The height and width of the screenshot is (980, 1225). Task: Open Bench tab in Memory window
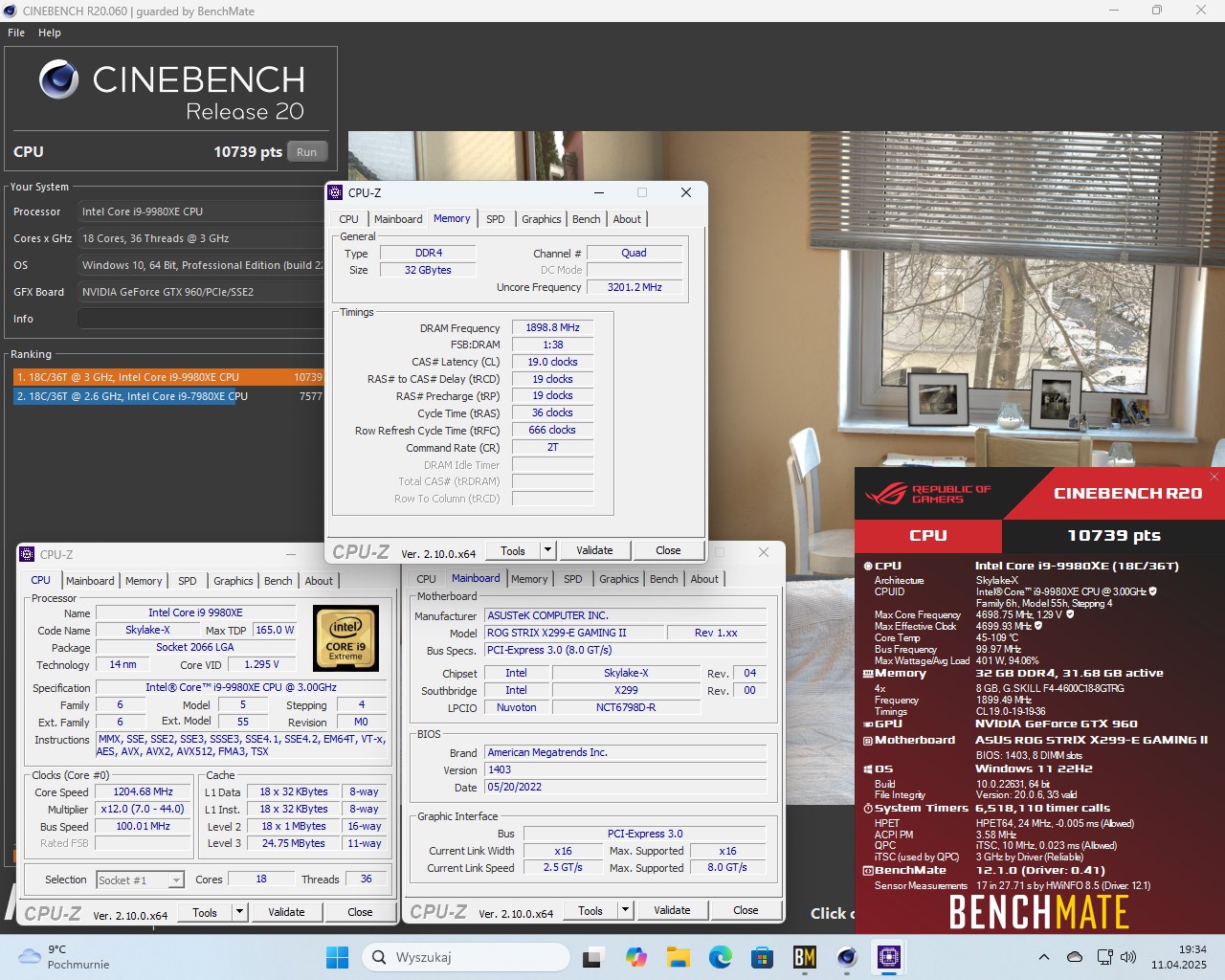coord(586,219)
